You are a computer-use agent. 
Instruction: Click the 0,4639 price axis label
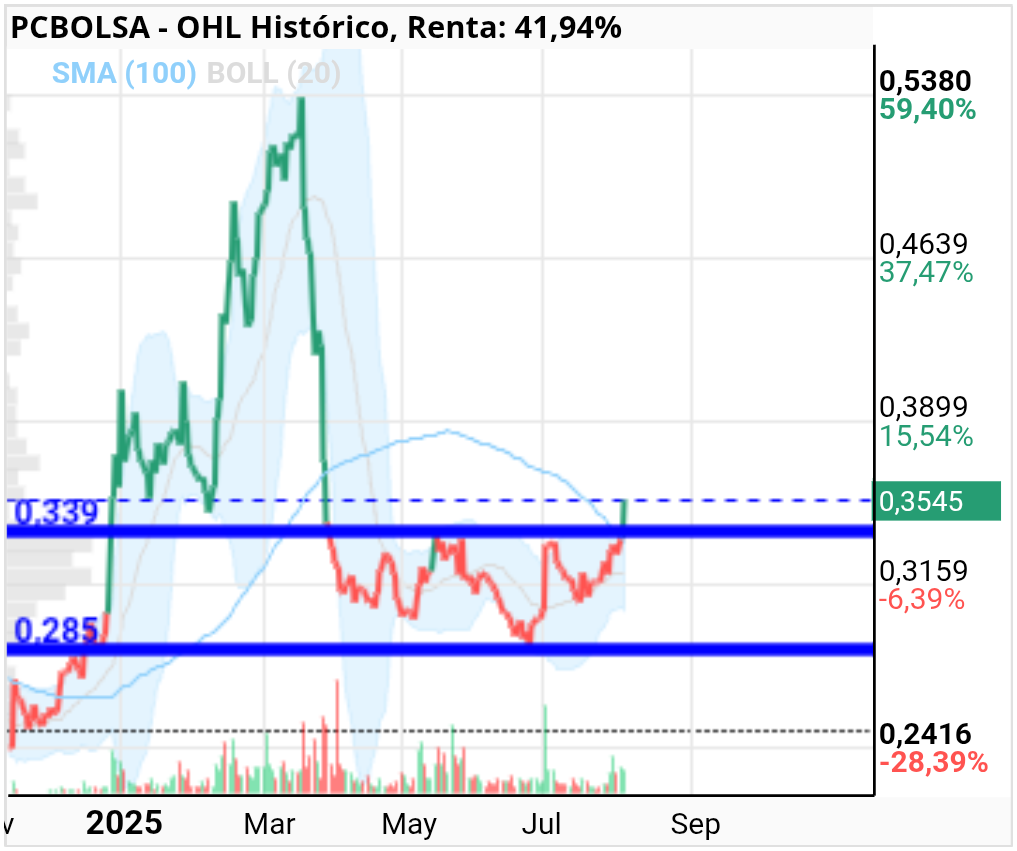click(924, 245)
